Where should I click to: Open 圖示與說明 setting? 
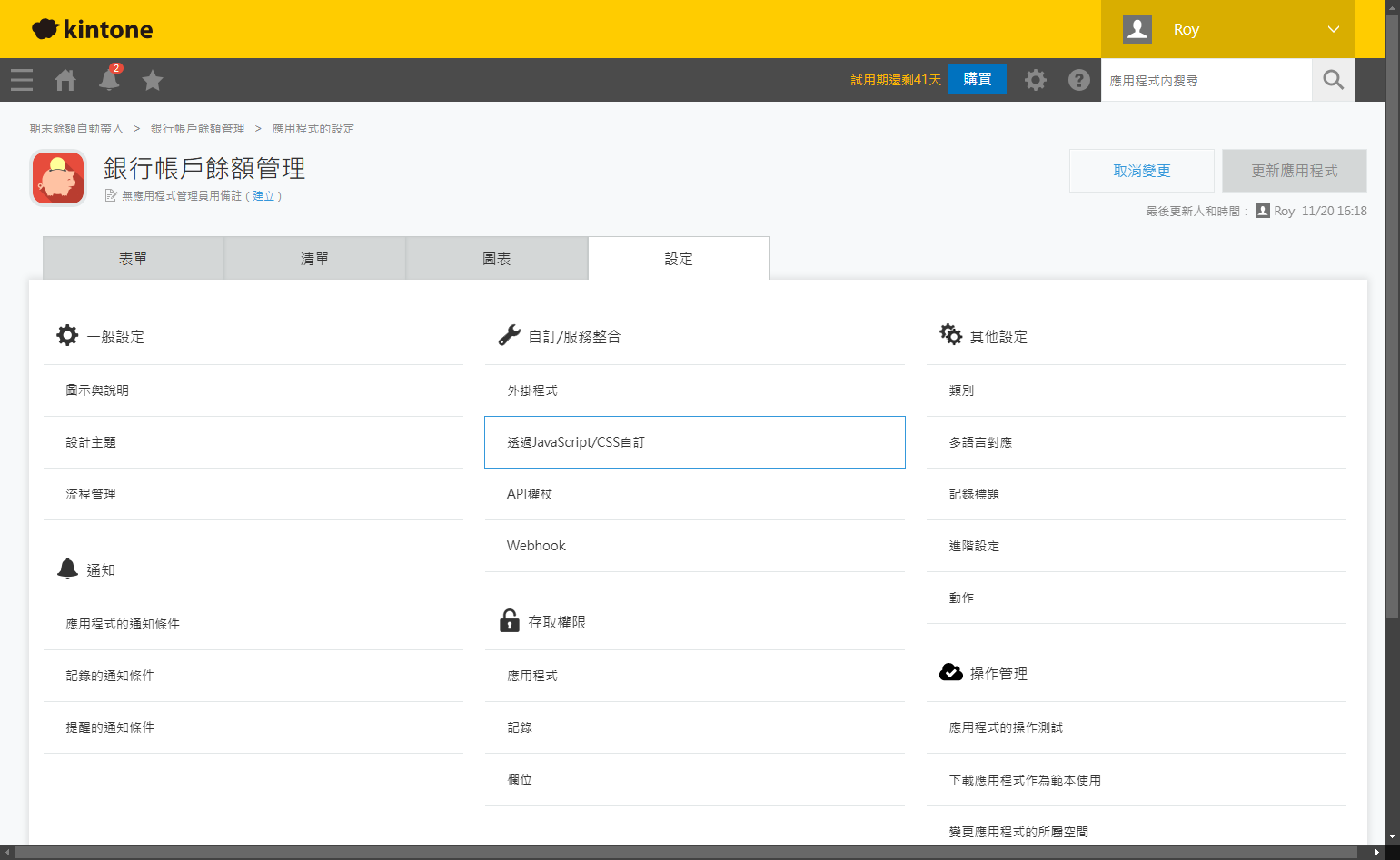[x=253, y=390]
